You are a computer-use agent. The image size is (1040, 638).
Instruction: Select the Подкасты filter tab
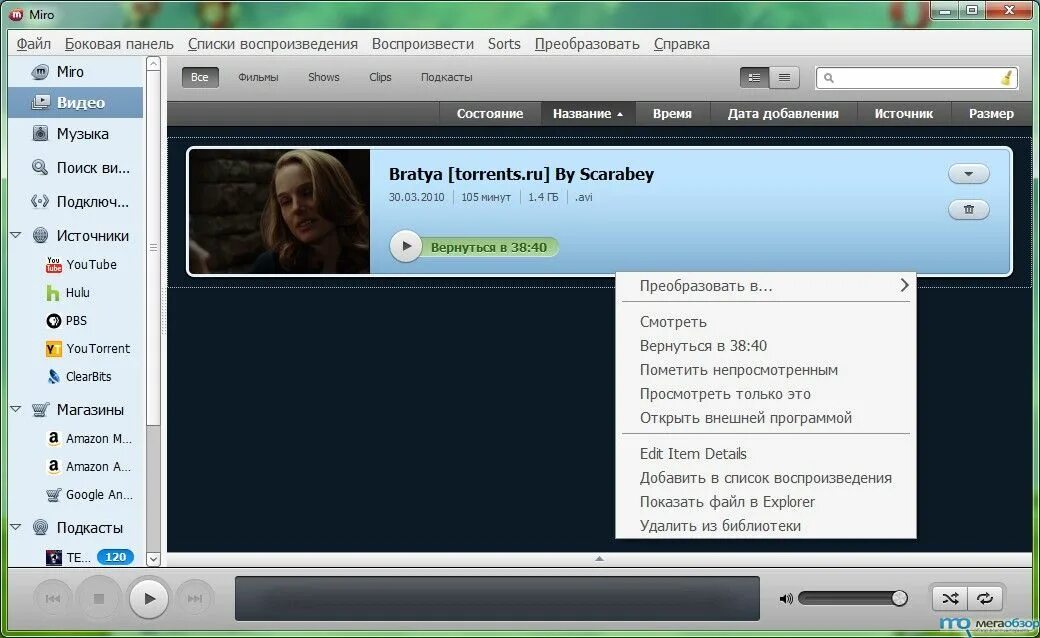coord(446,77)
